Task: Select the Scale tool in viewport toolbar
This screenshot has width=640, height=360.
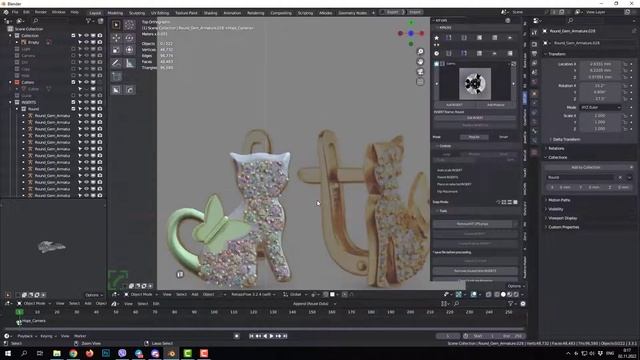Action: pos(116,50)
